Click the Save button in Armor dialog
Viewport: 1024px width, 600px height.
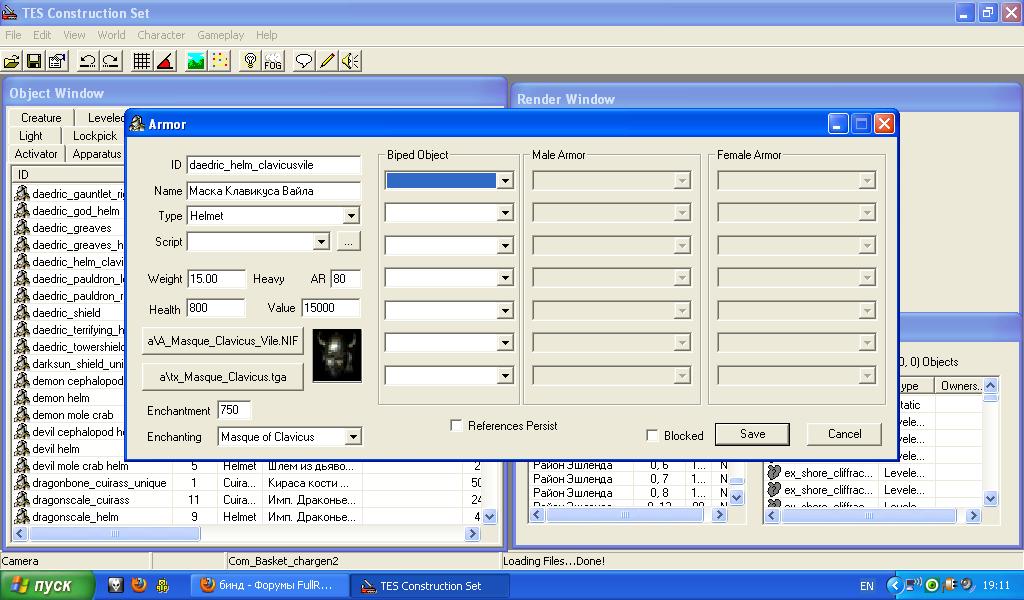752,434
